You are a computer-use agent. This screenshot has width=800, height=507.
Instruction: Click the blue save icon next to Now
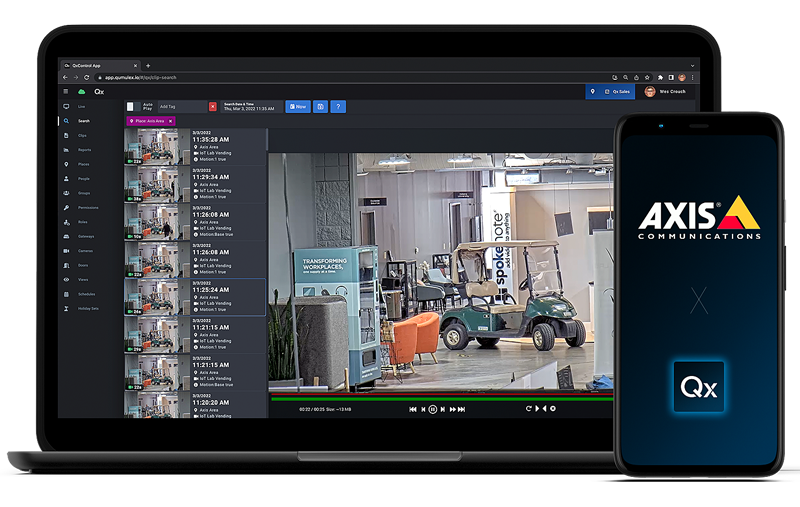point(320,106)
